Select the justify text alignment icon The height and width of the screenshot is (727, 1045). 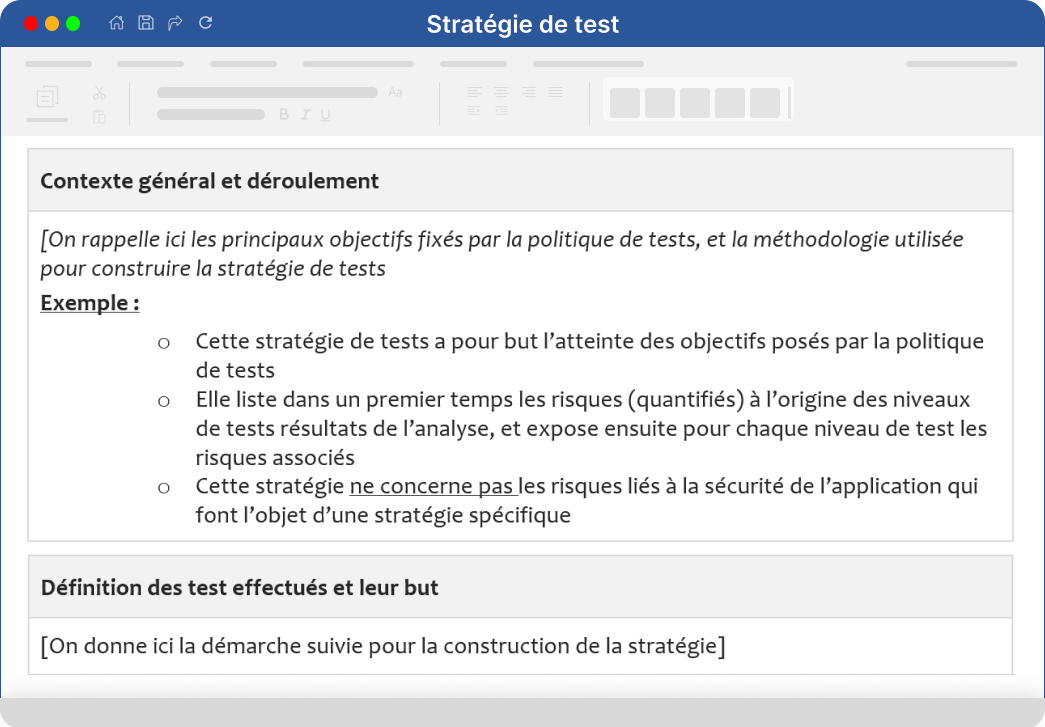(x=555, y=92)
